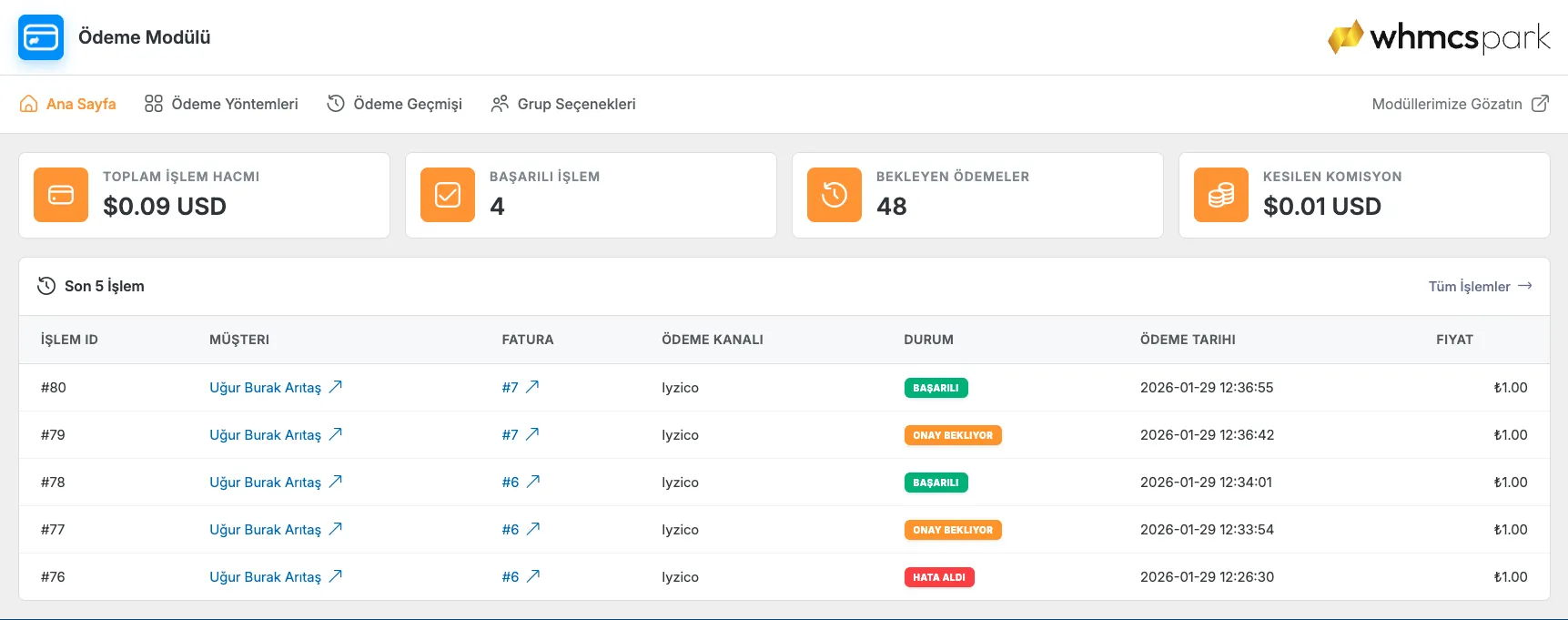Click the ÖDEME KANALI column header
The width and height of the screenshot is (1568, 620).
(x=713, y=340)
